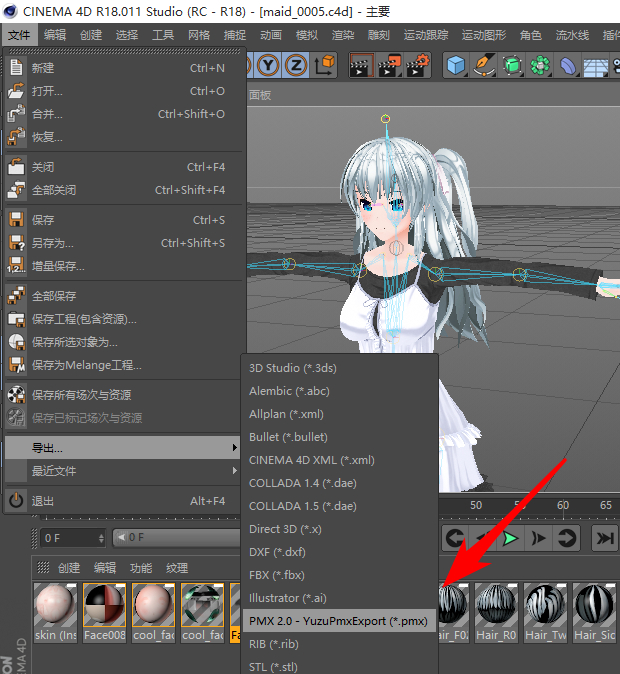Open the render settings gear clapperboard icon
The image size is (620, 674).
point(417,65)
